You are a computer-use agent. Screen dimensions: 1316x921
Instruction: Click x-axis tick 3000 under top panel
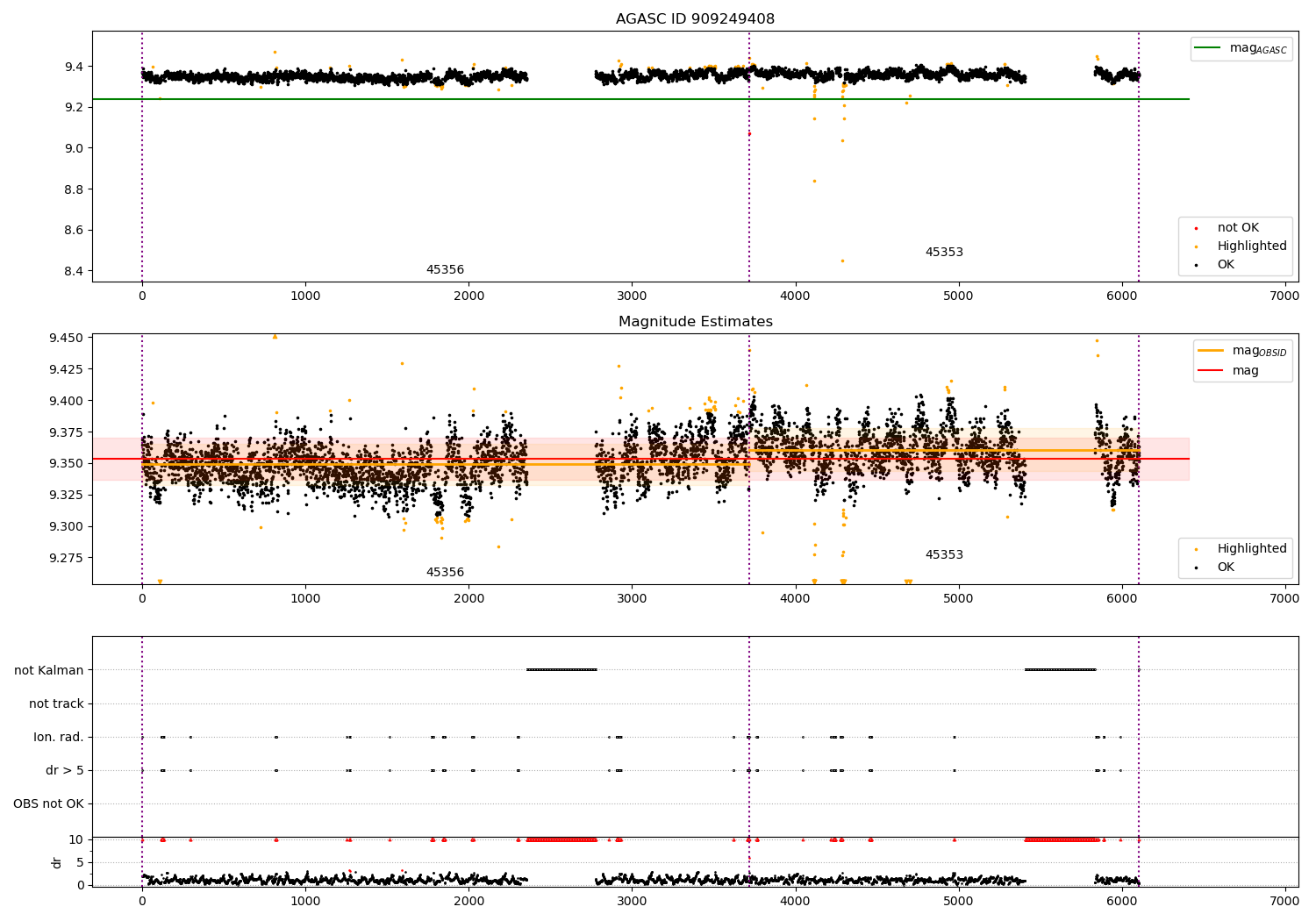(632, 296)
